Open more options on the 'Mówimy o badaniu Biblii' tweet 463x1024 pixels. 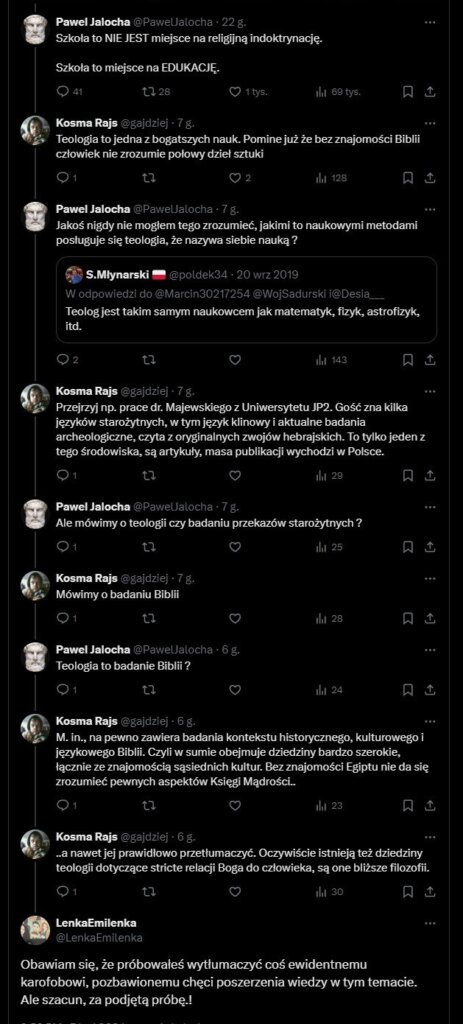(429, 579)
